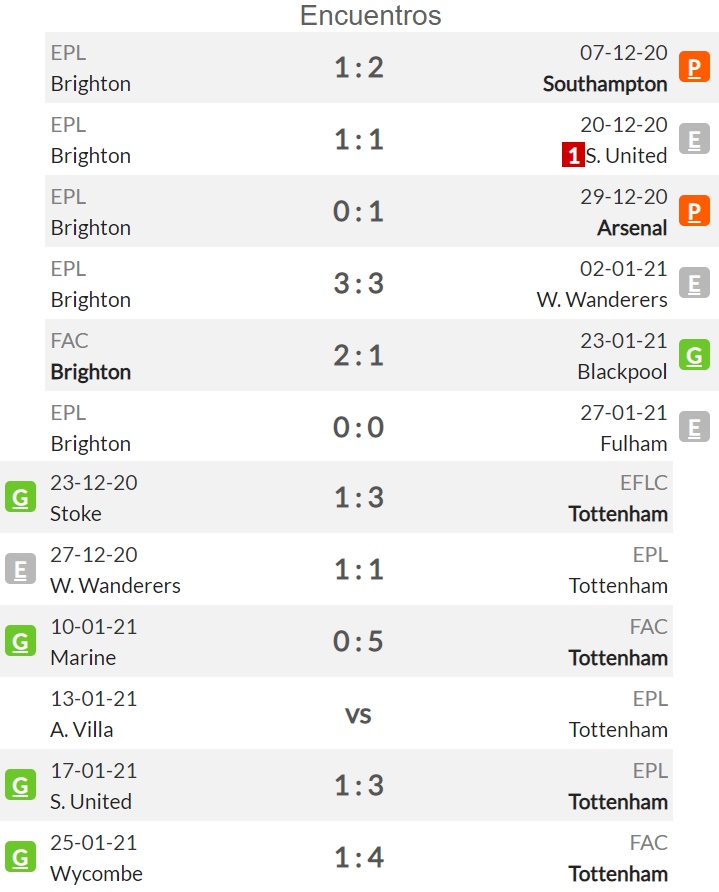The height and width of the screenshot is (892, 719).
Task: Click the Arsenal team name
Action: point(632,228)
